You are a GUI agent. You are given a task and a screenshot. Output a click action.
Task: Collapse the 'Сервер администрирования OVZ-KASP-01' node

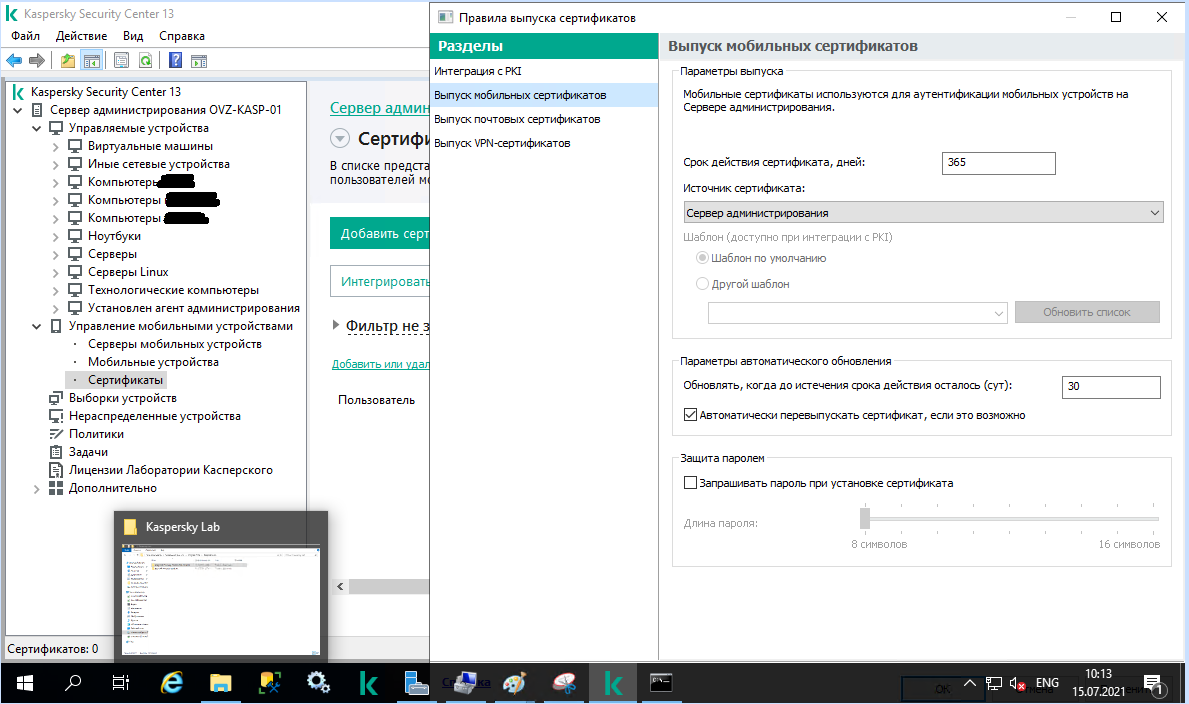pyautogui.click(x=17, y=110)
